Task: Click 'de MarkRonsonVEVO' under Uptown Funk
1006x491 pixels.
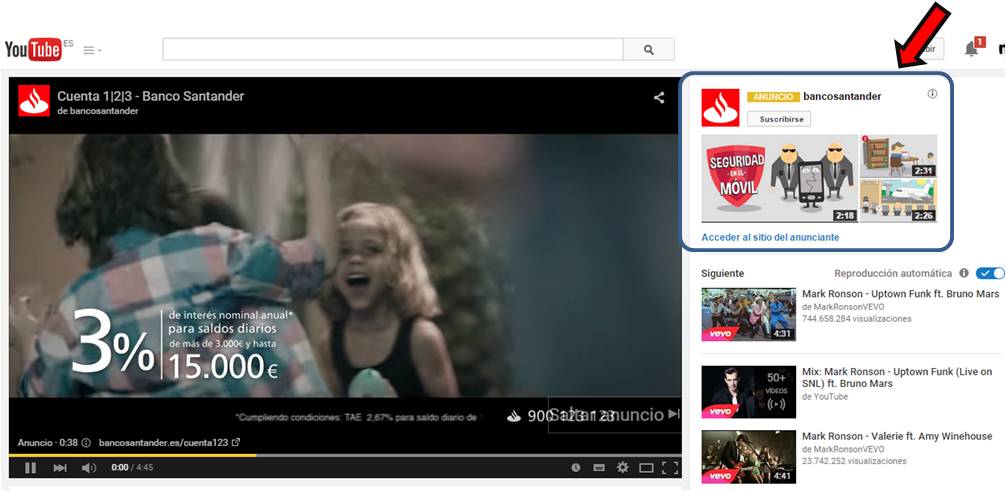Action: (x=843, y=307)
